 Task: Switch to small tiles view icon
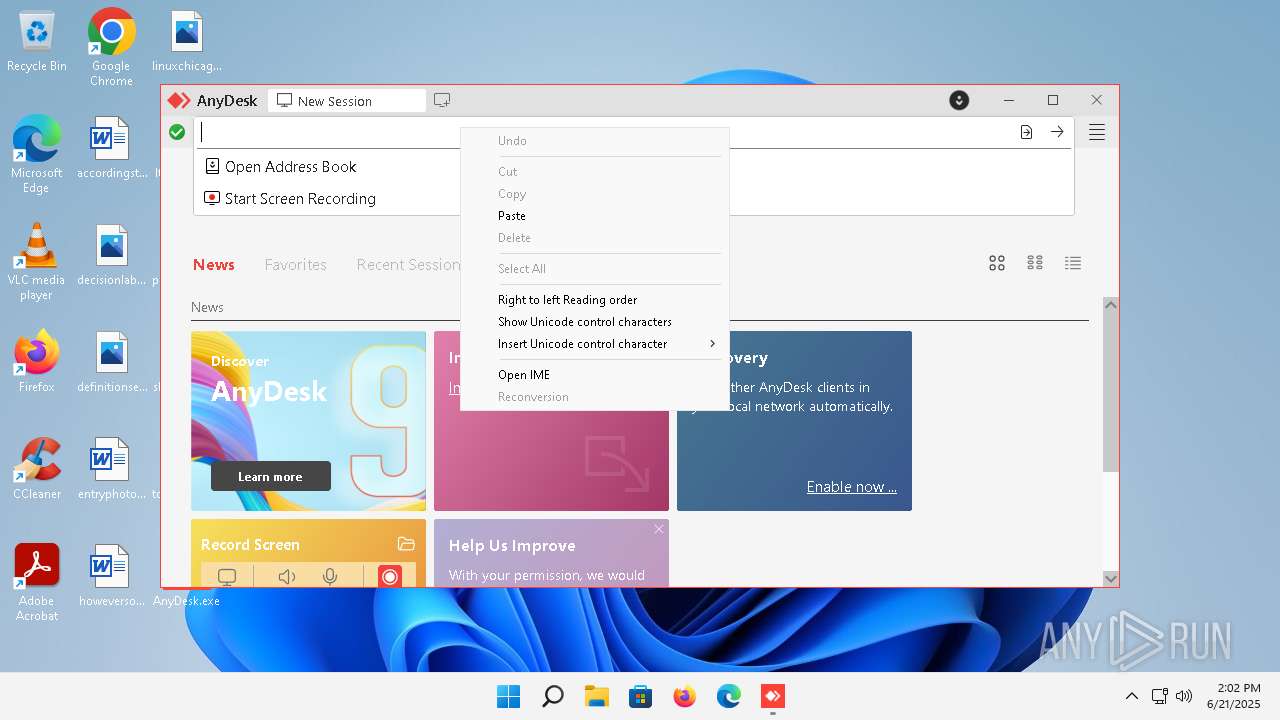click(x=1035, y=263)
